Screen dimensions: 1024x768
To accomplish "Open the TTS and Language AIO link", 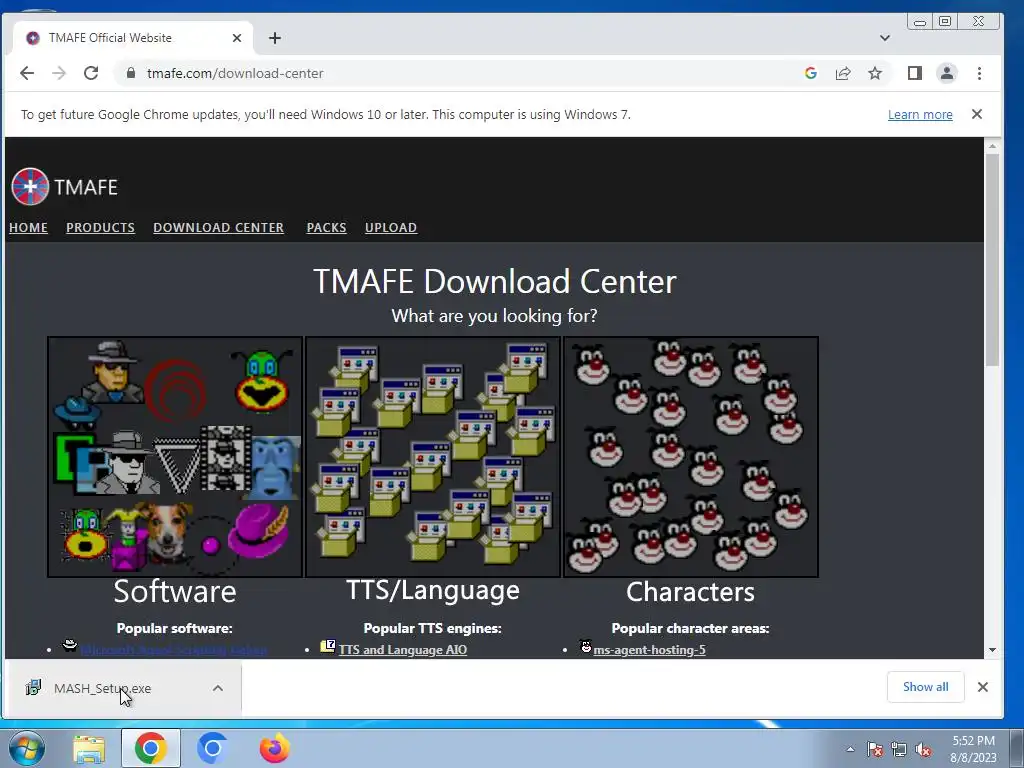I will coord(402,650).
